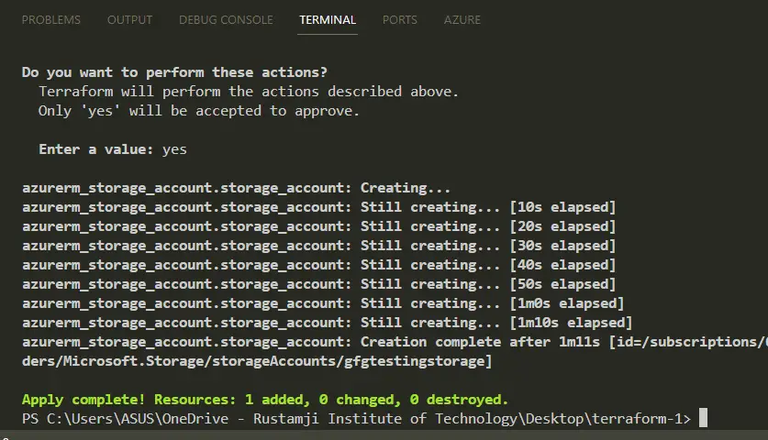The image size is (768, 440).
Task: Click the '[1m10s elapsed]' output line
Action: tap(327, 322)
